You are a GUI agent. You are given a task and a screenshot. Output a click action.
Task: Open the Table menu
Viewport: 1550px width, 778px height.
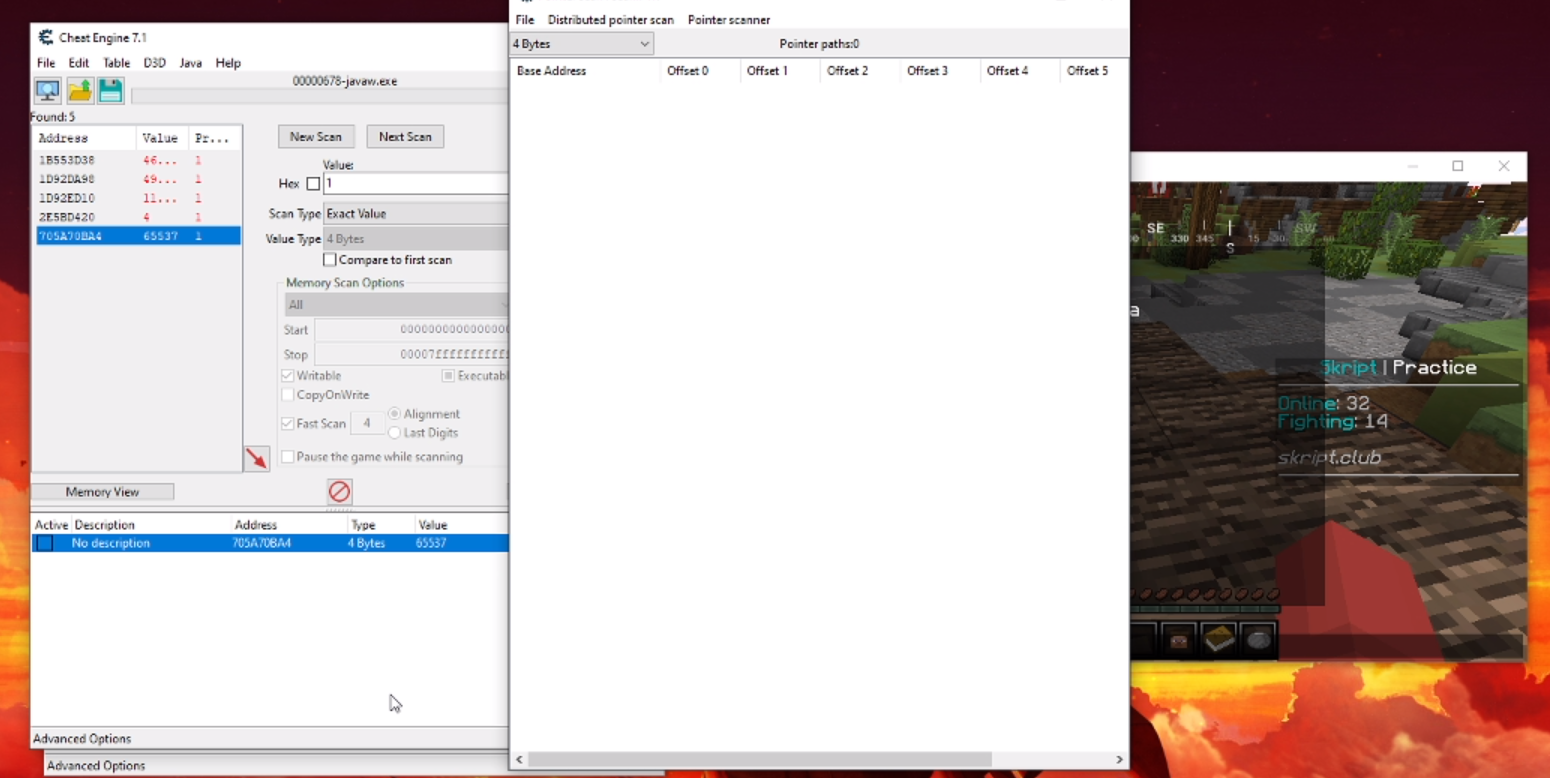[x=116, y=63]
